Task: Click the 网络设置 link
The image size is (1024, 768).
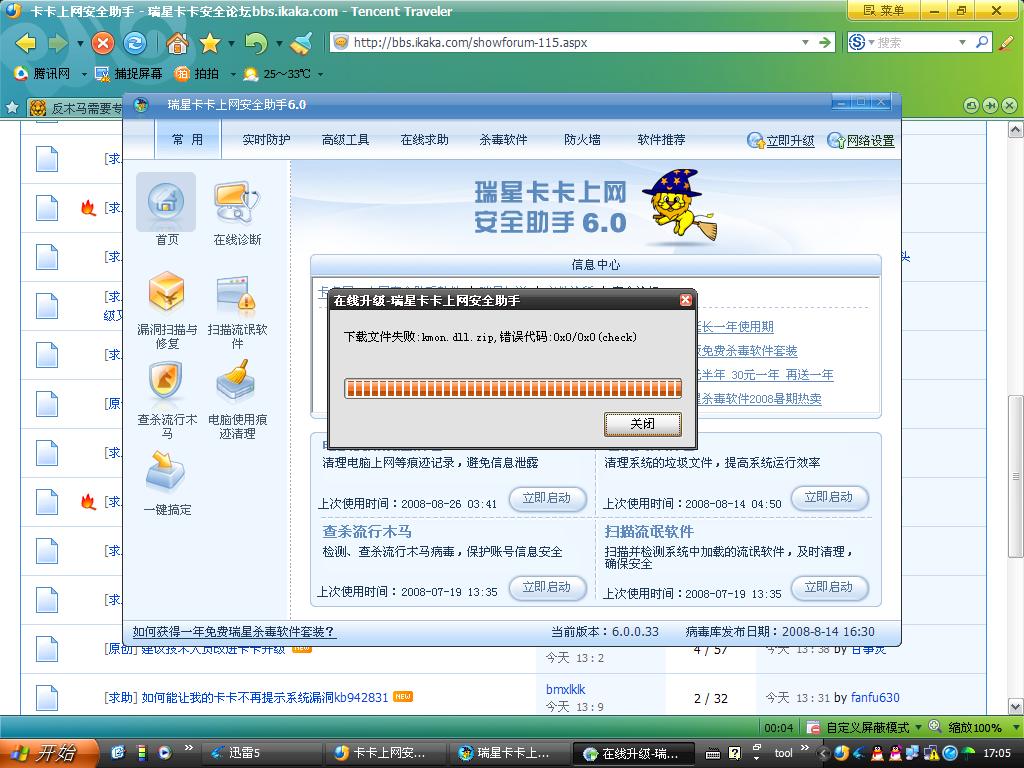Action: 861,140
